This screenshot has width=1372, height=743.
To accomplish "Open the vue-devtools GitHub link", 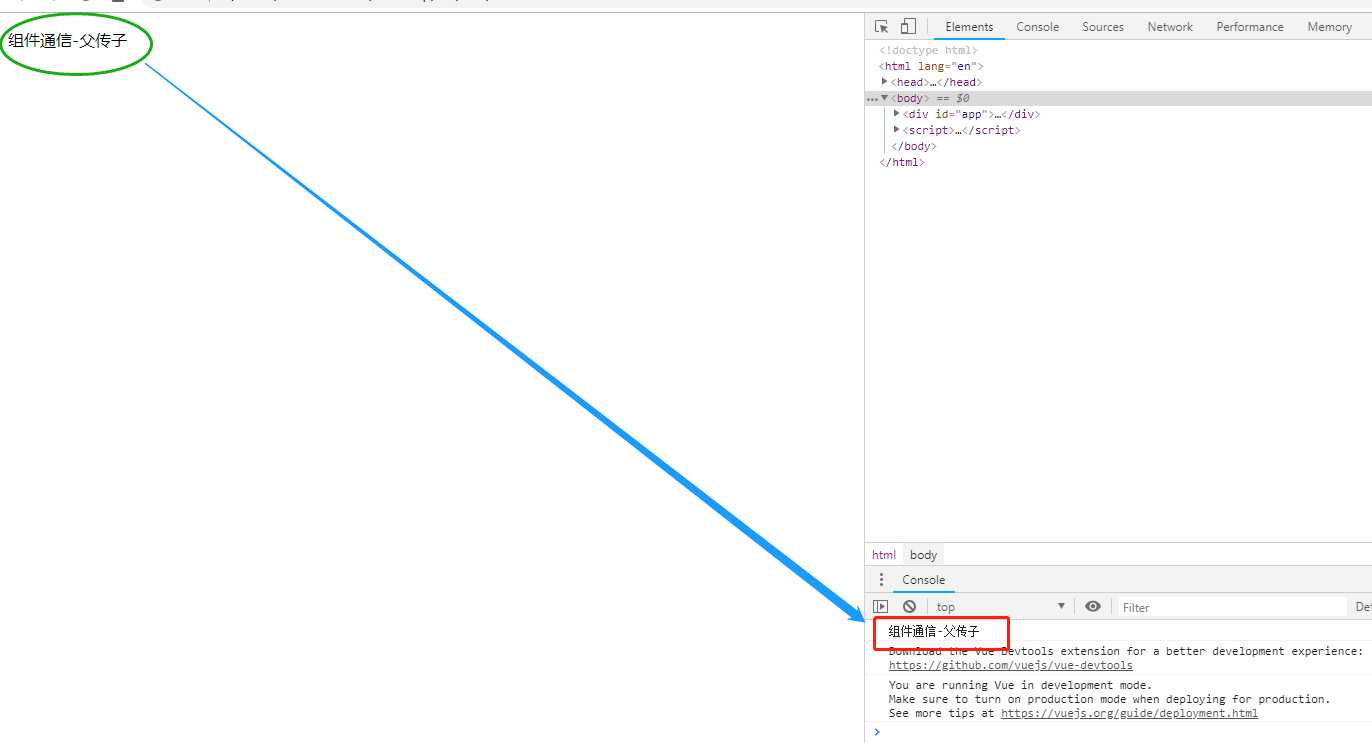I will point(1011,665).
